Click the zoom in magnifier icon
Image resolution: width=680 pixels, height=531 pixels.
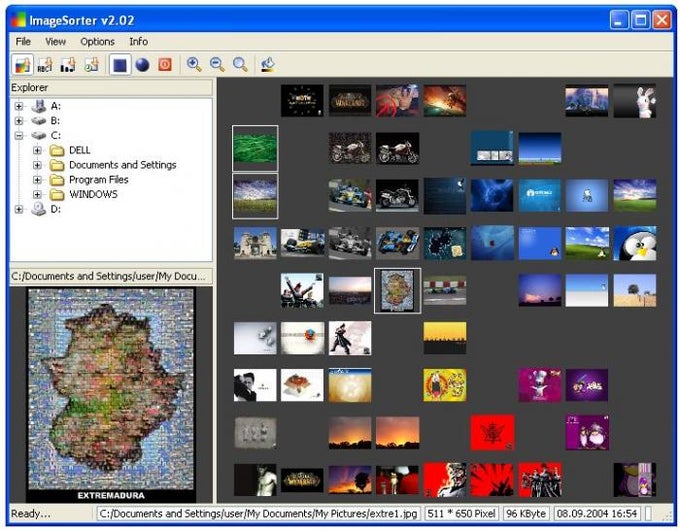194,65
